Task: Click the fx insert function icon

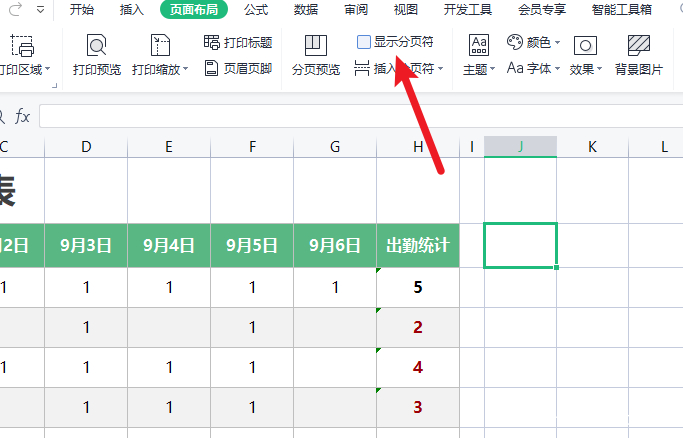Action: [x=22, y=116]
